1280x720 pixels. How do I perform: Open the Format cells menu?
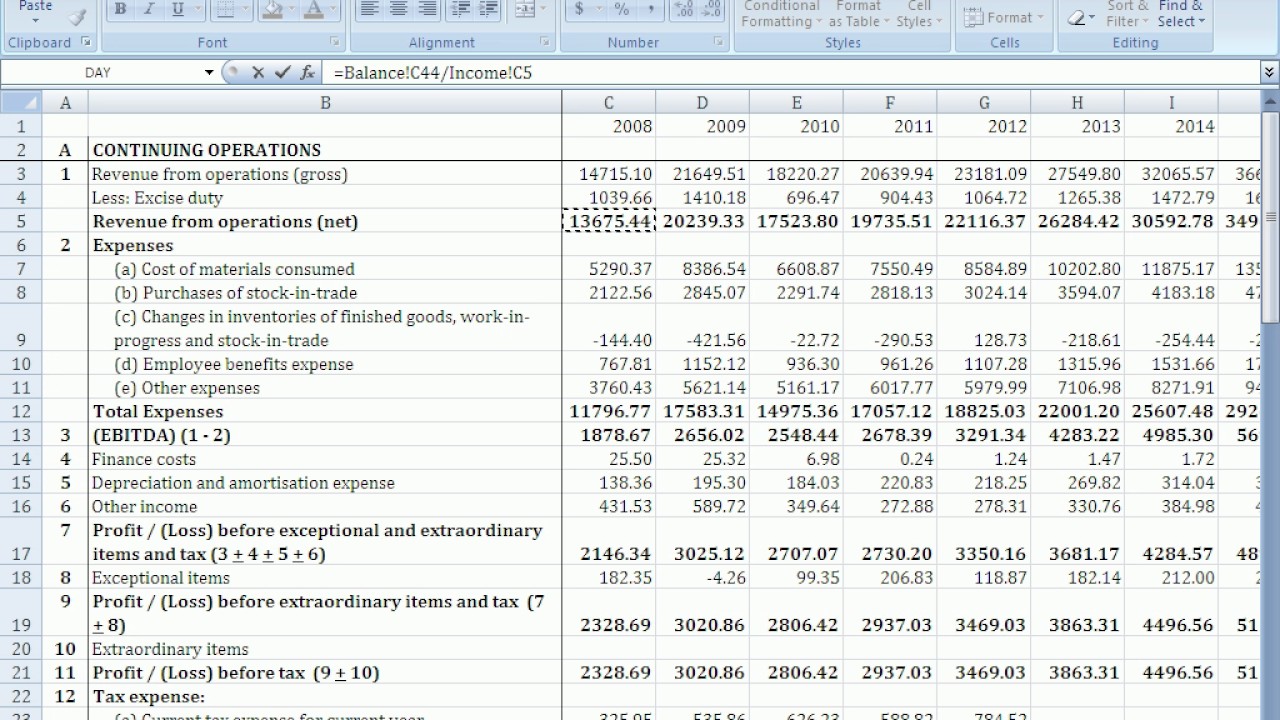1004,17
